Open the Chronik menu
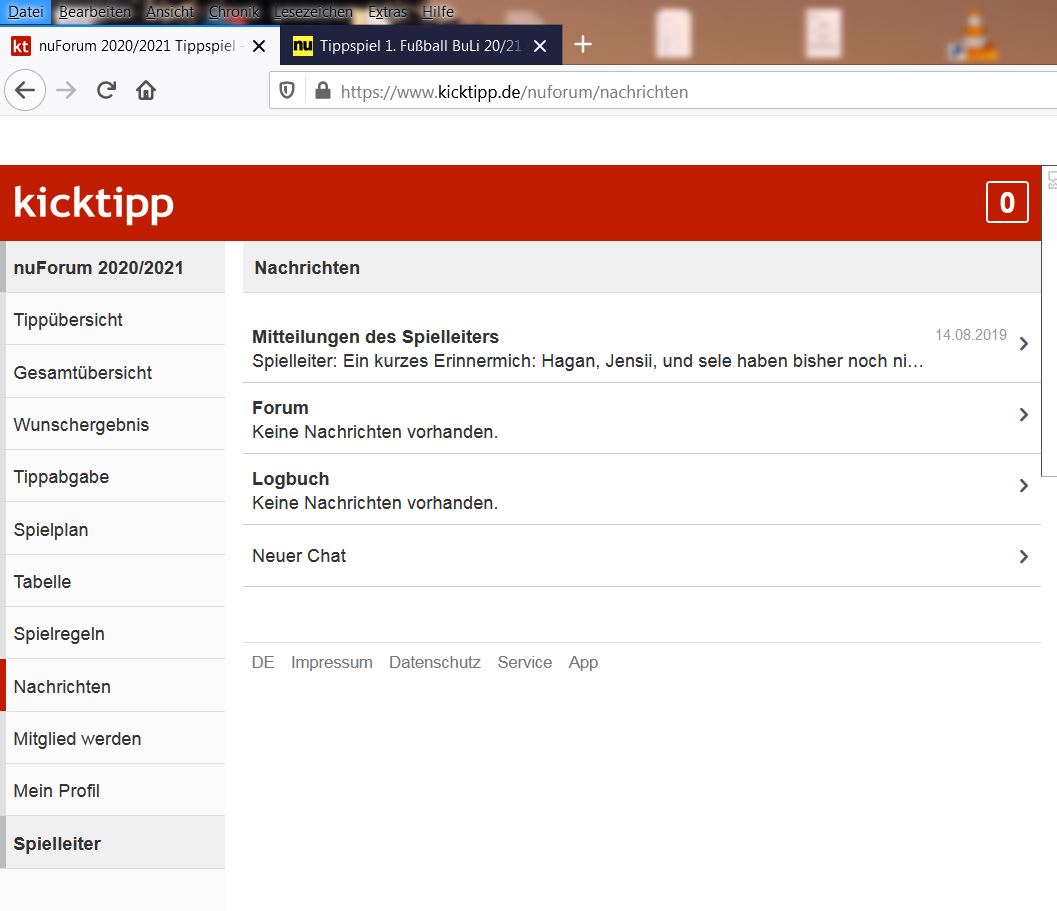 (x=234, y=12)
